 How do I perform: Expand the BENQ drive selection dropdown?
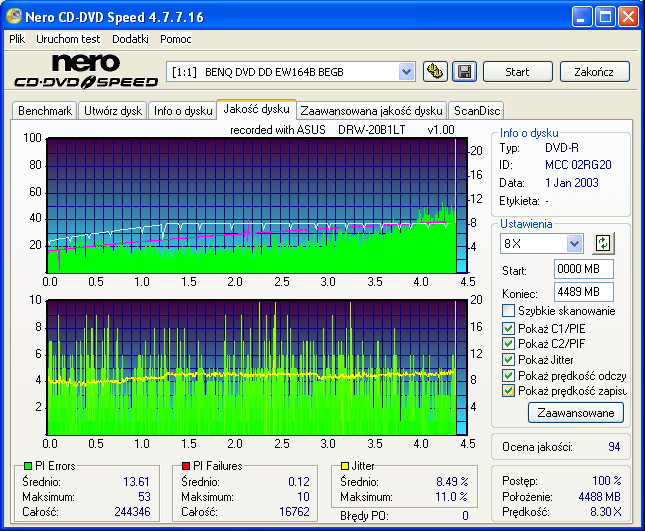point(406,72)
